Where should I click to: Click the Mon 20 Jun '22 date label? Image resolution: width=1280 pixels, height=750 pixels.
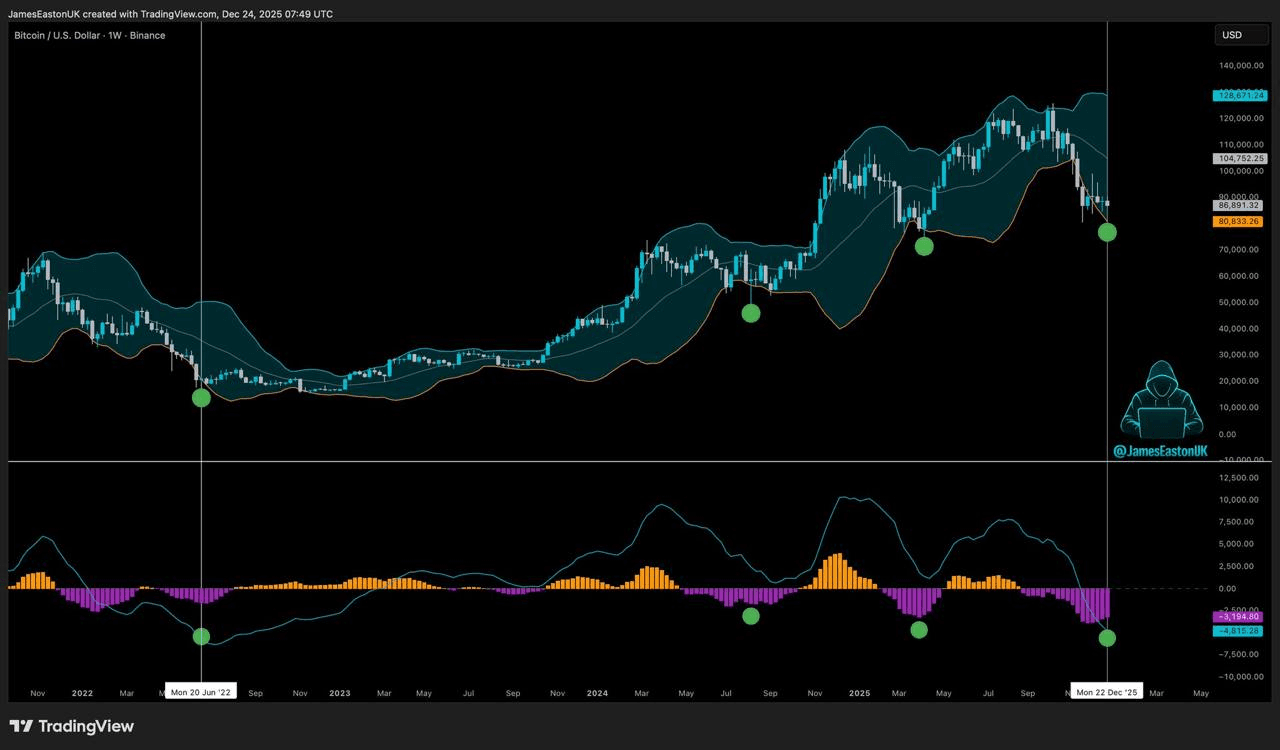coord(201,692)
